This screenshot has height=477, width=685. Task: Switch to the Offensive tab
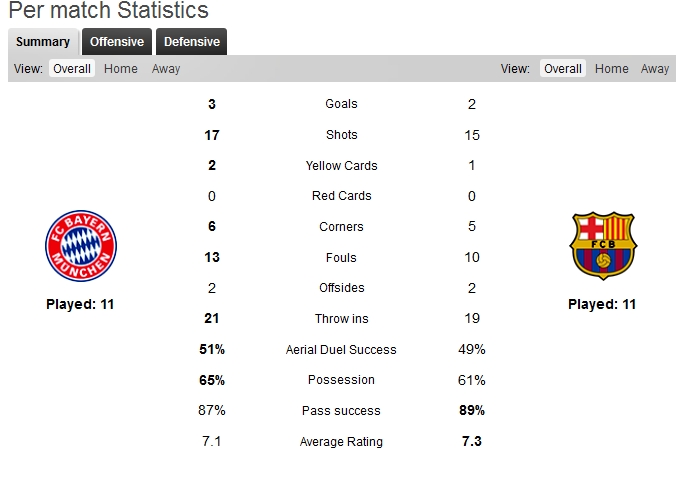117,42
